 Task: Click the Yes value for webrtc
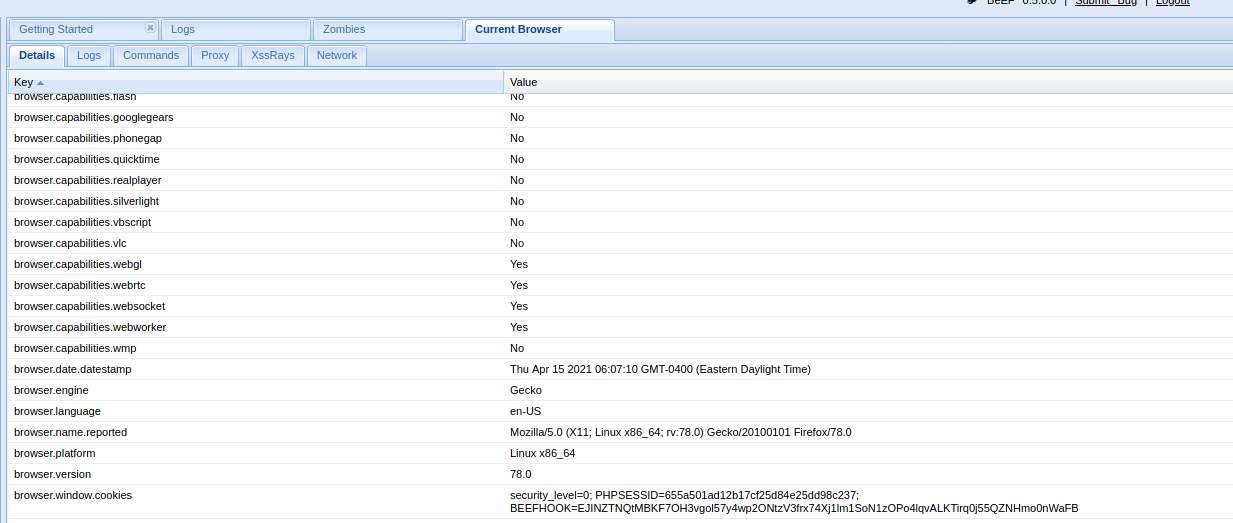tap(519, 285)
